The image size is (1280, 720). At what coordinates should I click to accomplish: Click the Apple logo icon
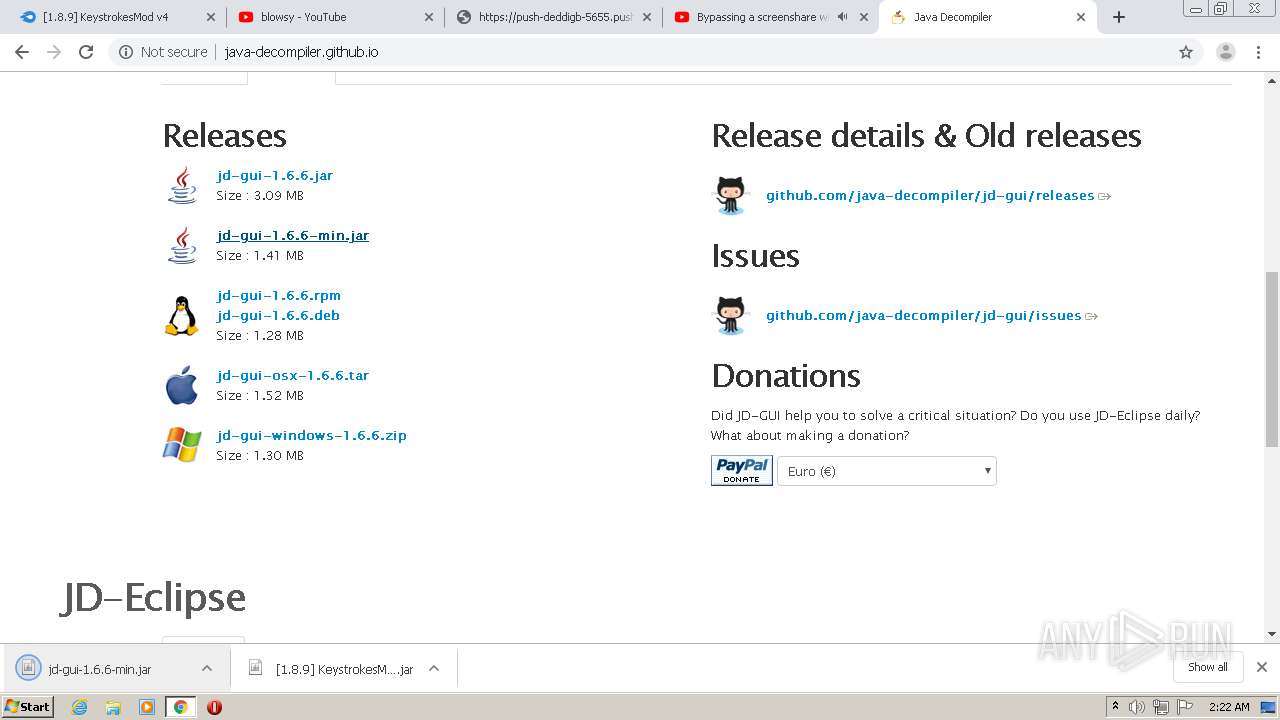click(182, 385)
